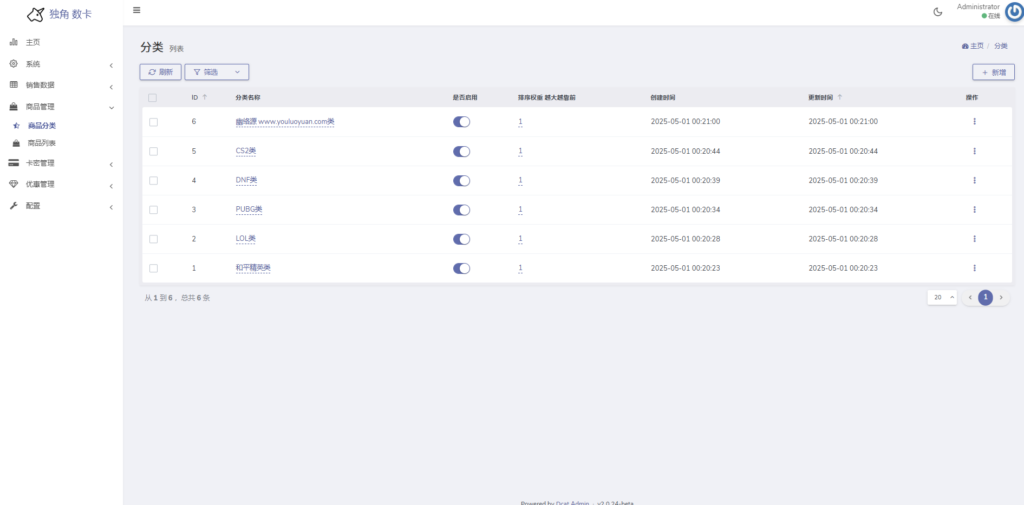Expand the 系统 sidebar menu

click(61, 64)
